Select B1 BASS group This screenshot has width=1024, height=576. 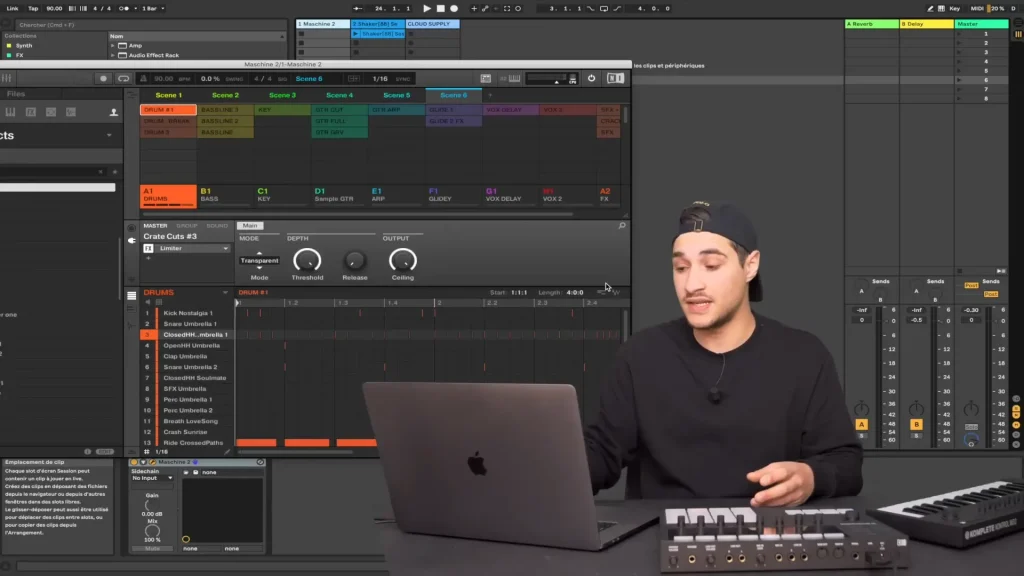tap(225, 195)
